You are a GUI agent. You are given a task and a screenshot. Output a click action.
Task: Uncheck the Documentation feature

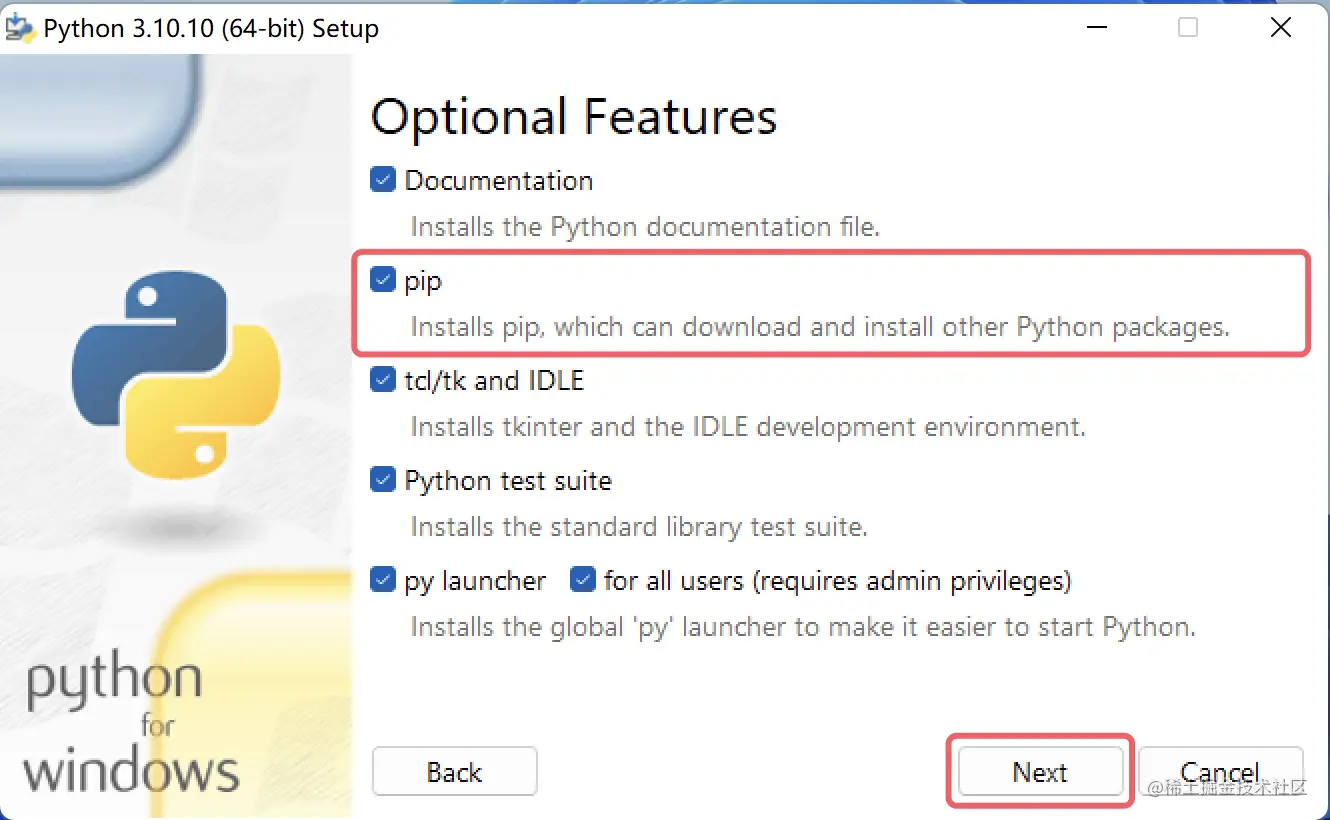(x=382, y=179)
